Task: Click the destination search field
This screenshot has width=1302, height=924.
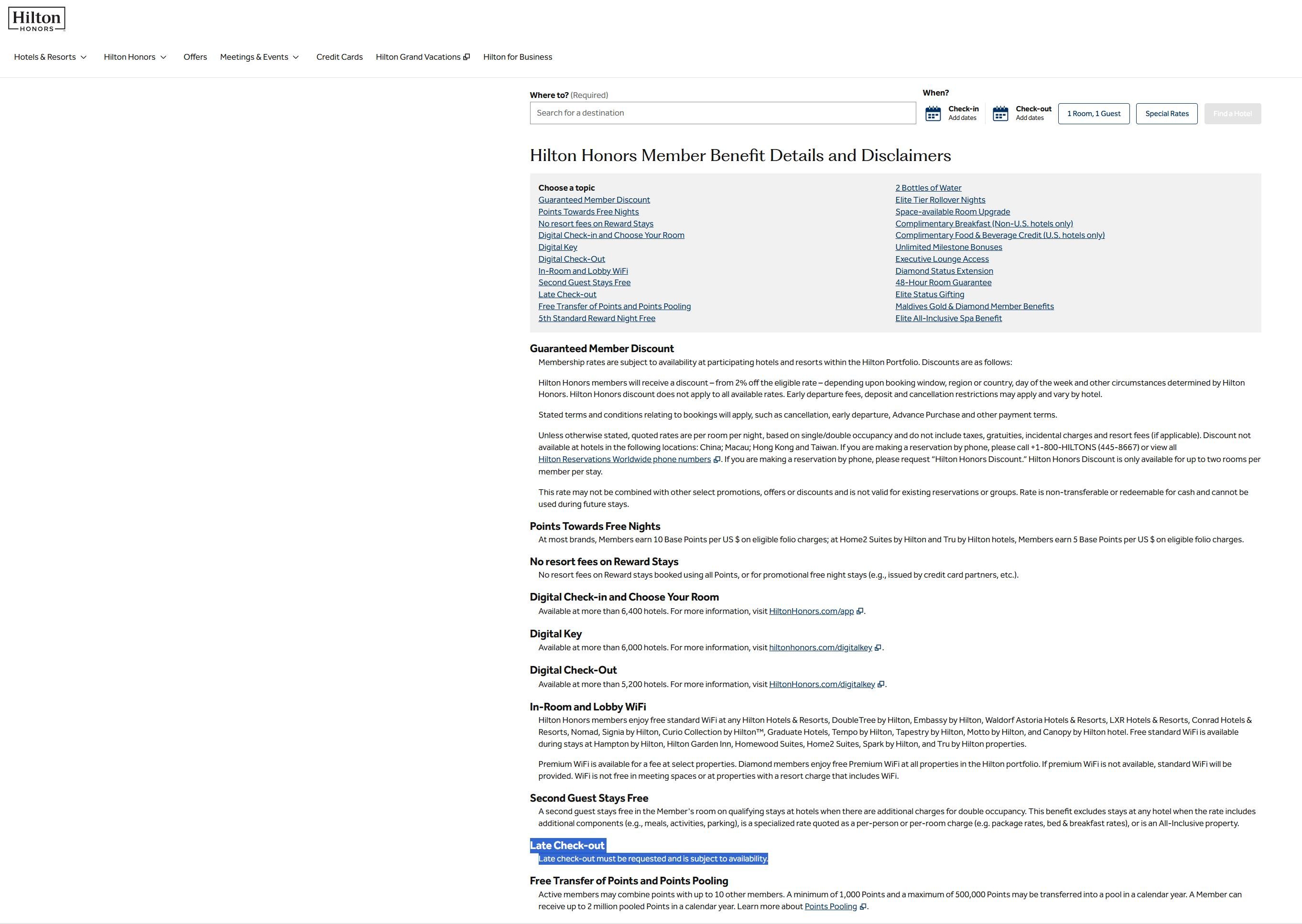Action: [x=723, y=113]
